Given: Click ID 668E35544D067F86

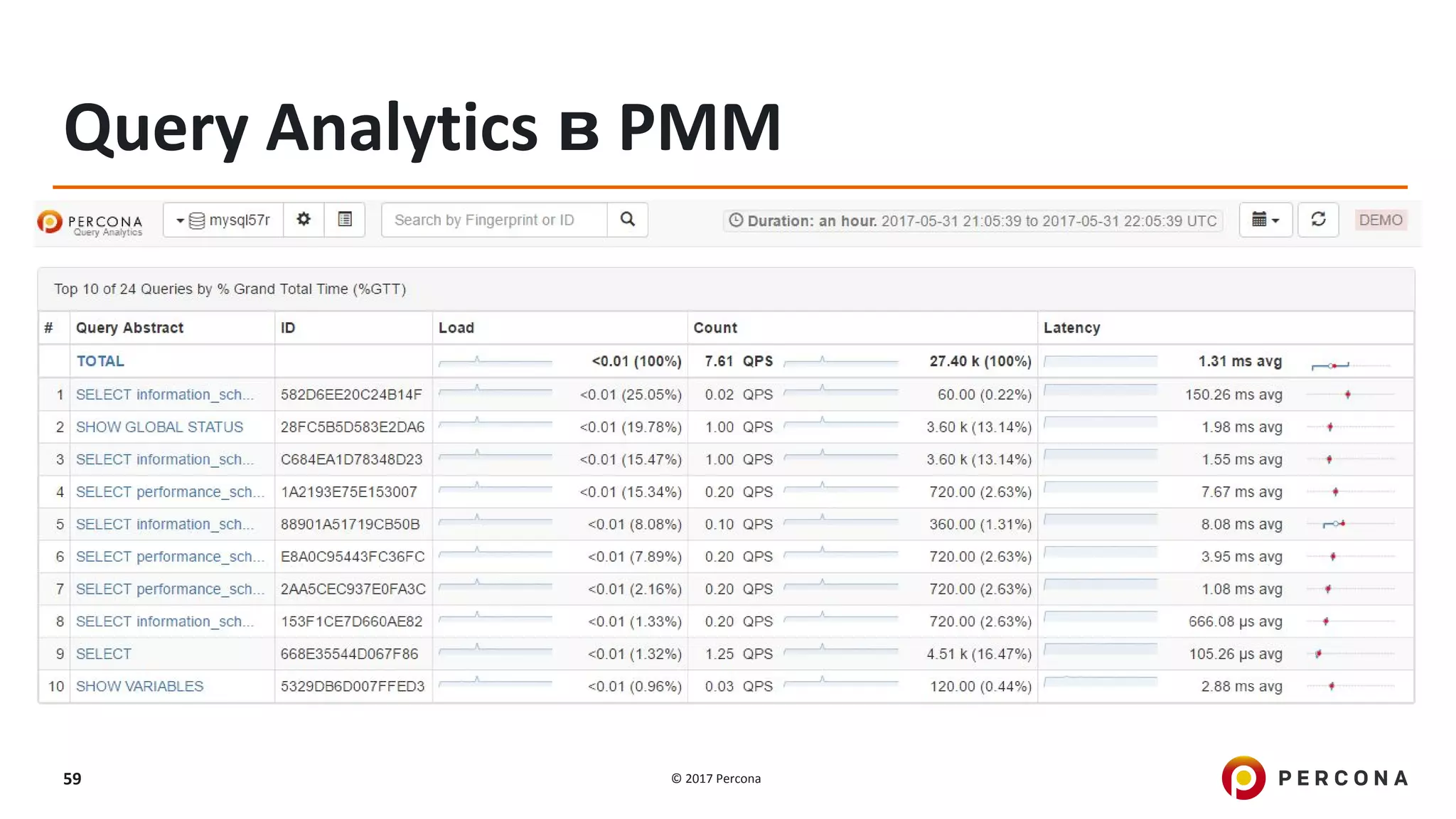Looking at the screenshot, I should point(349,654).
